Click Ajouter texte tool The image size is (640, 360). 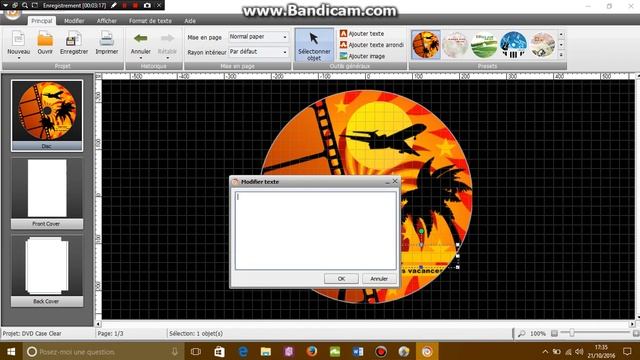[362, 33]
